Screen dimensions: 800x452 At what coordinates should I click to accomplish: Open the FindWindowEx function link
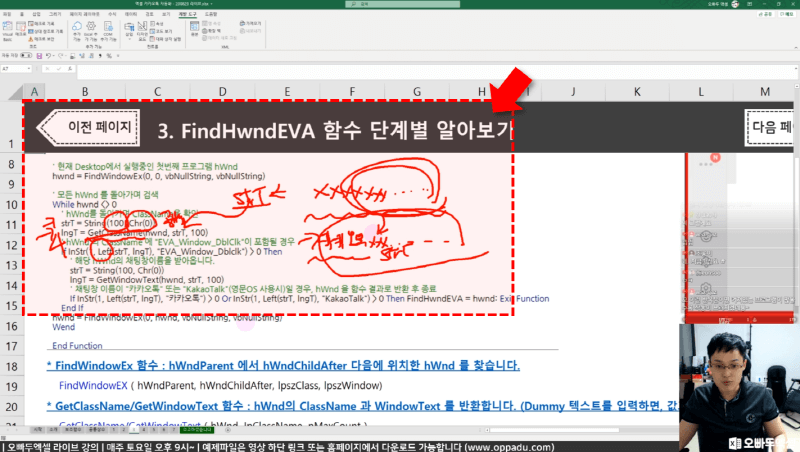283,366
